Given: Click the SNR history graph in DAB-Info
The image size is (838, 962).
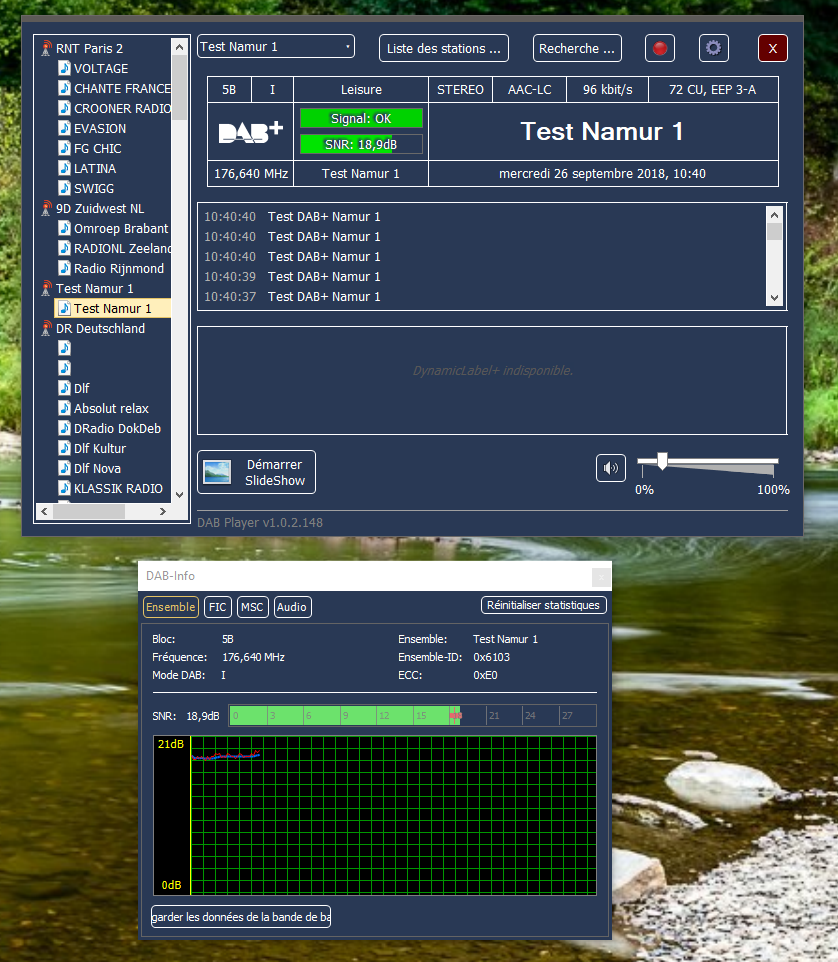Looking at the screenshot, I should 375,815.
